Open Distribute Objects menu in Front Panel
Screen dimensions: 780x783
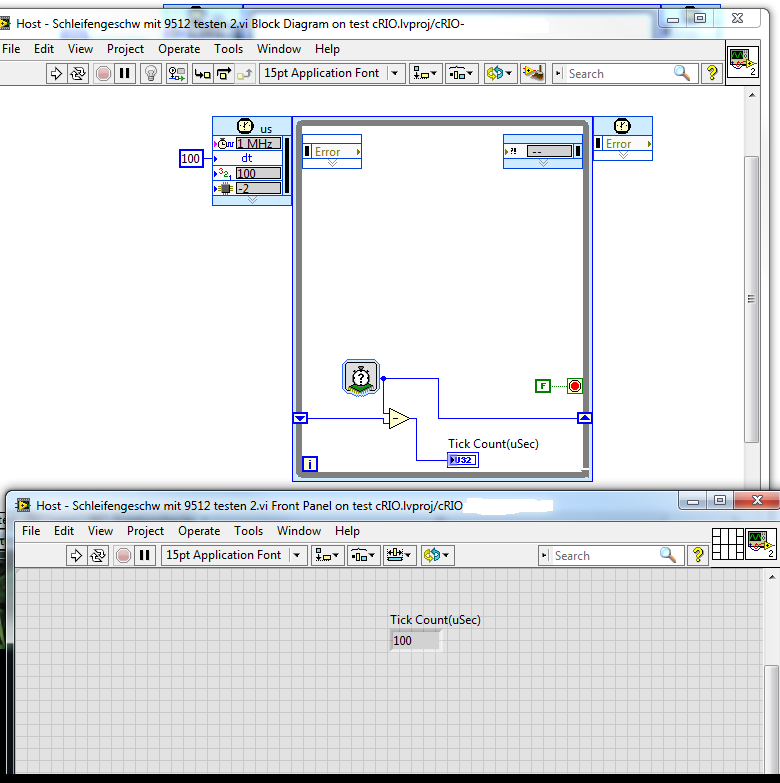[364, 555]
